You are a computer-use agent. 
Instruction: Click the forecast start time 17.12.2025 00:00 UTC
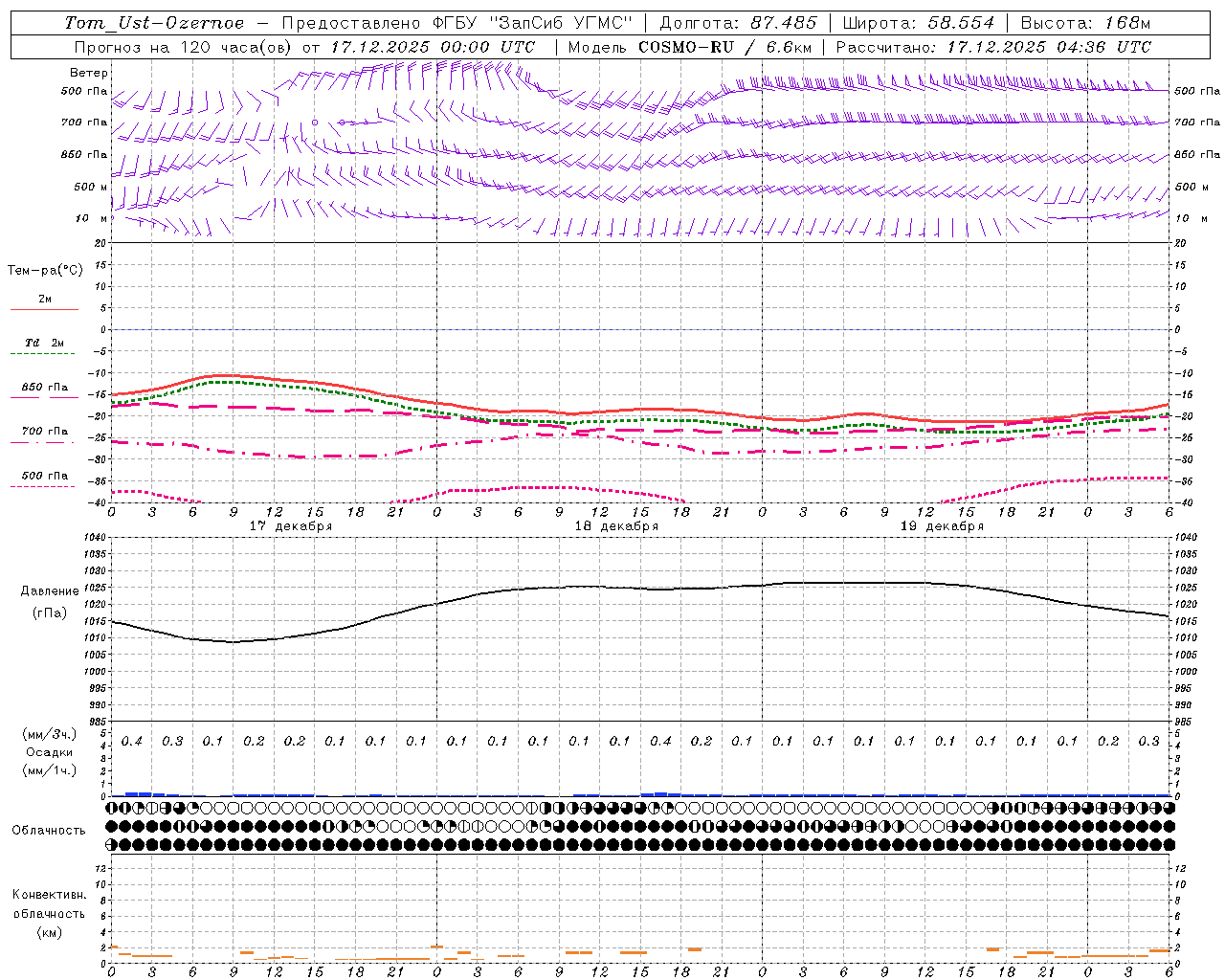click(x=433, y=47)
